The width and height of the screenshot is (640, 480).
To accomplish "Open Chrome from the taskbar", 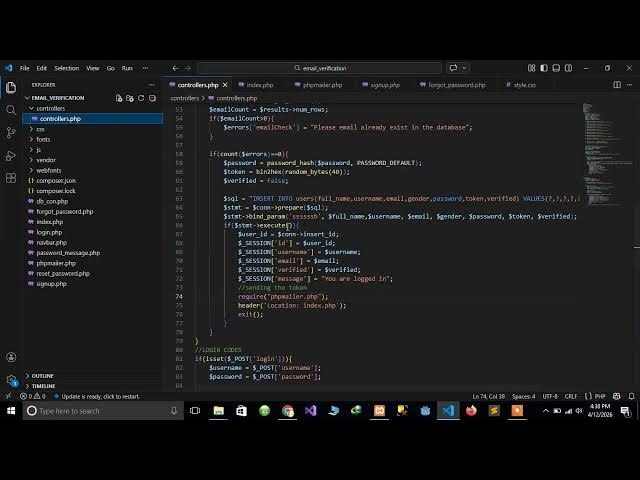I will (288, 411).
